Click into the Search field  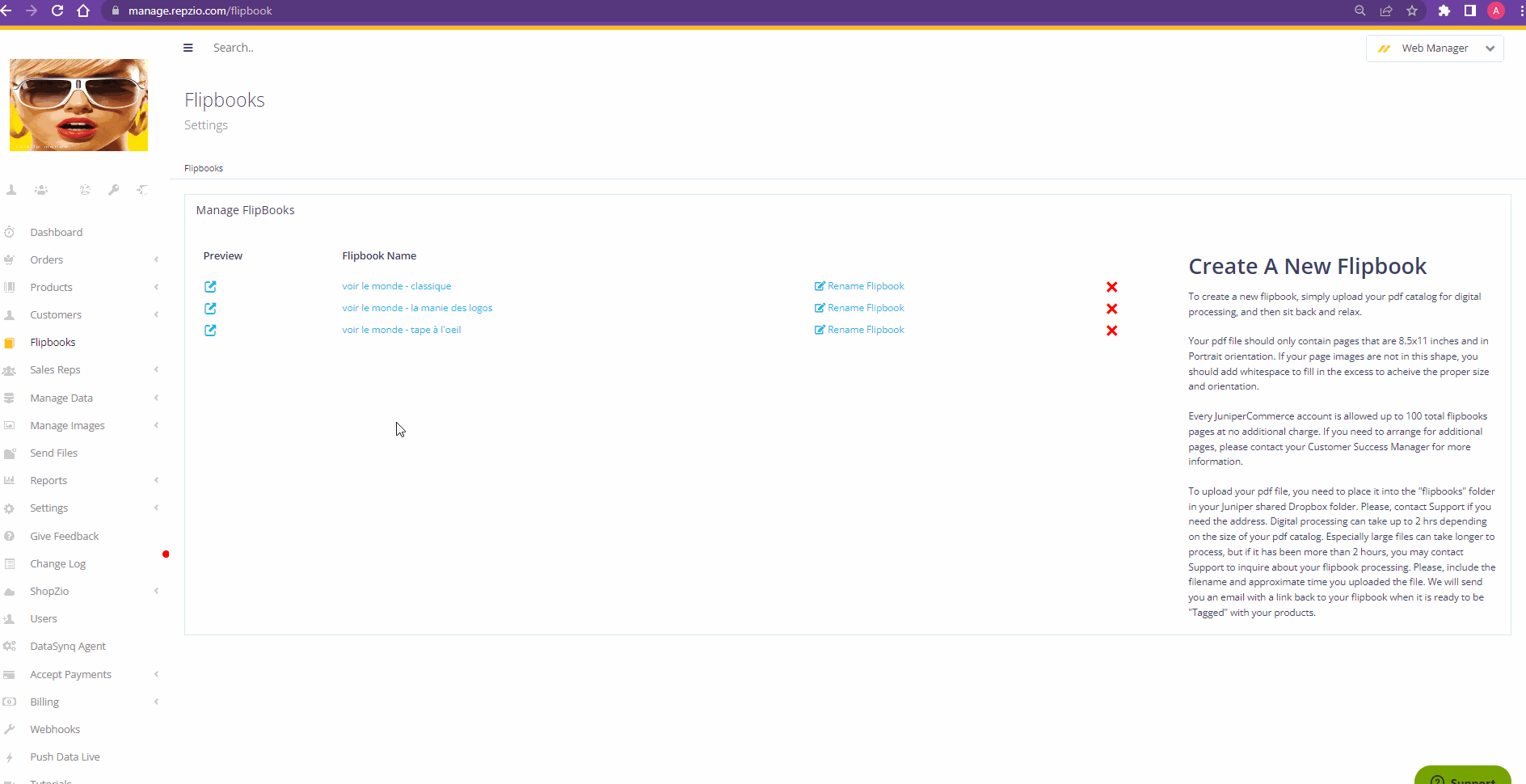pyautogui.click(x=234, y=48)
